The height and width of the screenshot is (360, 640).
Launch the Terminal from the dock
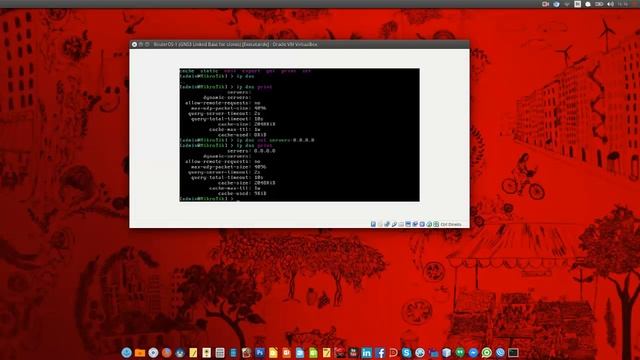[513, 353]
